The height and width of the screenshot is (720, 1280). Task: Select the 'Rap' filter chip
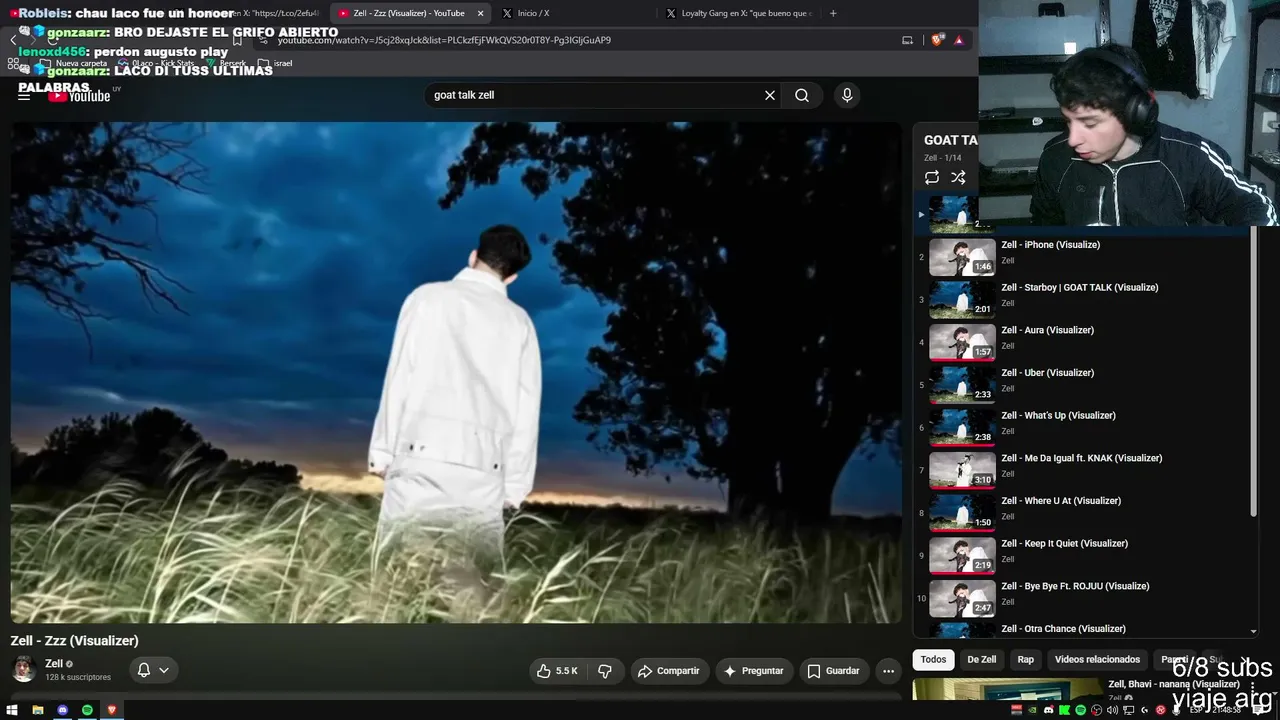coord(1025,660)
